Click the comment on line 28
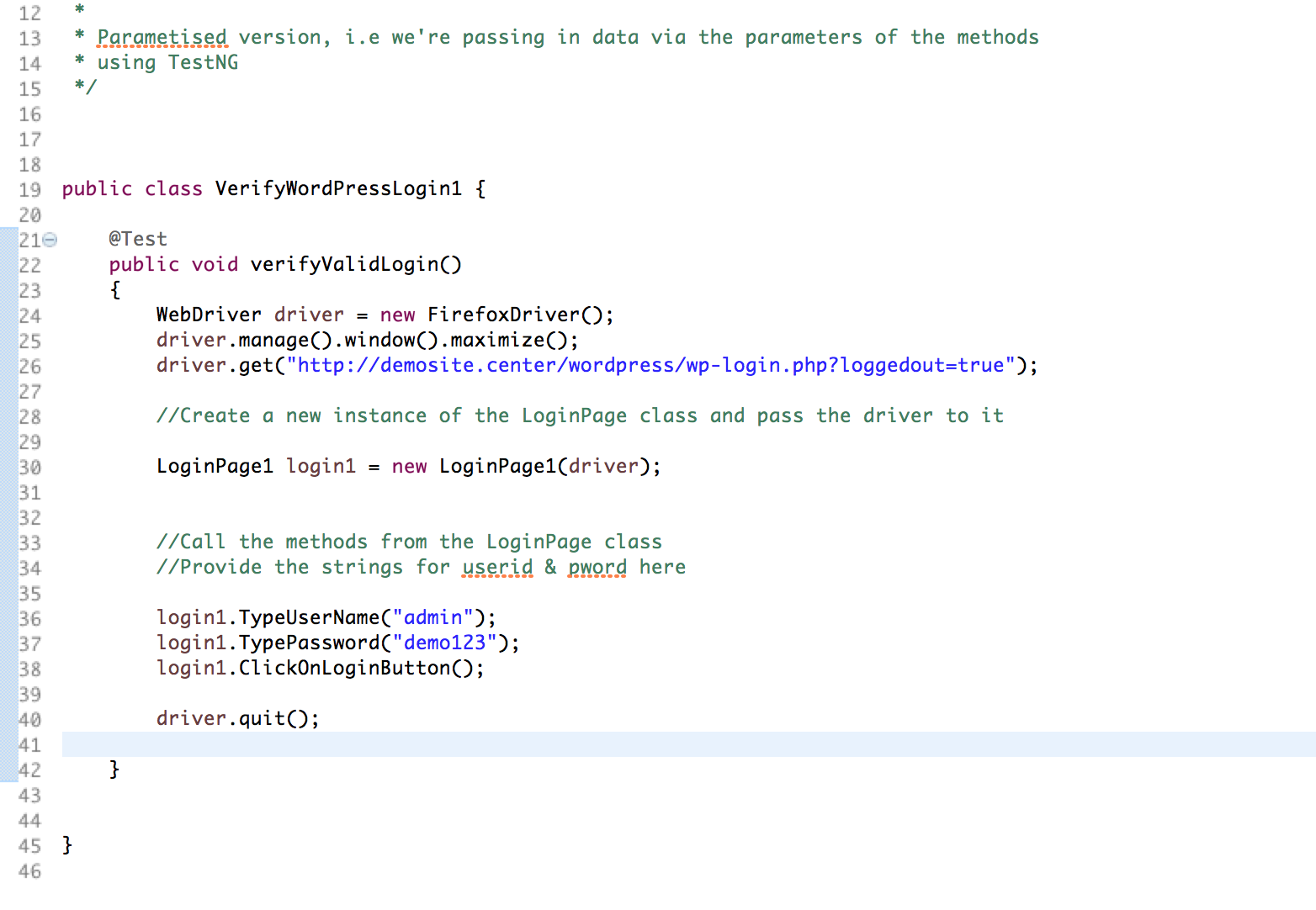1316x910 pixels. [x=581, y=415]
